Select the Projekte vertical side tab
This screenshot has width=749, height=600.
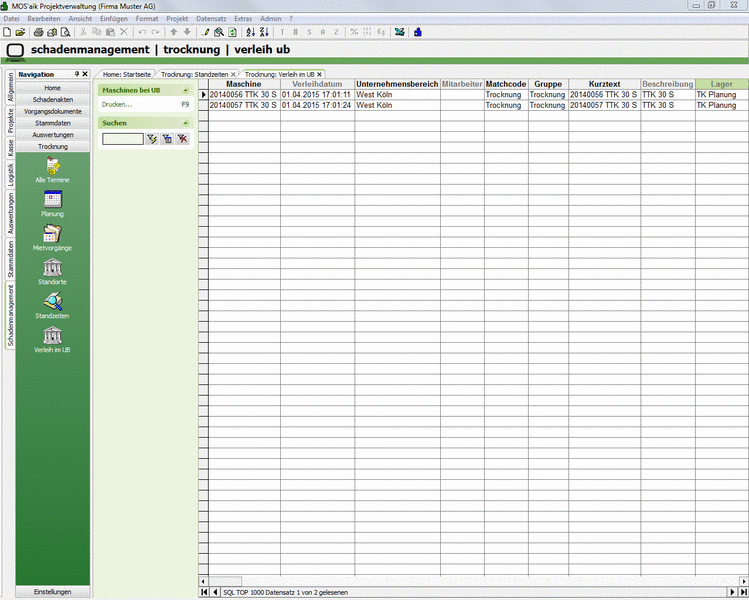(x=10, y=121)
